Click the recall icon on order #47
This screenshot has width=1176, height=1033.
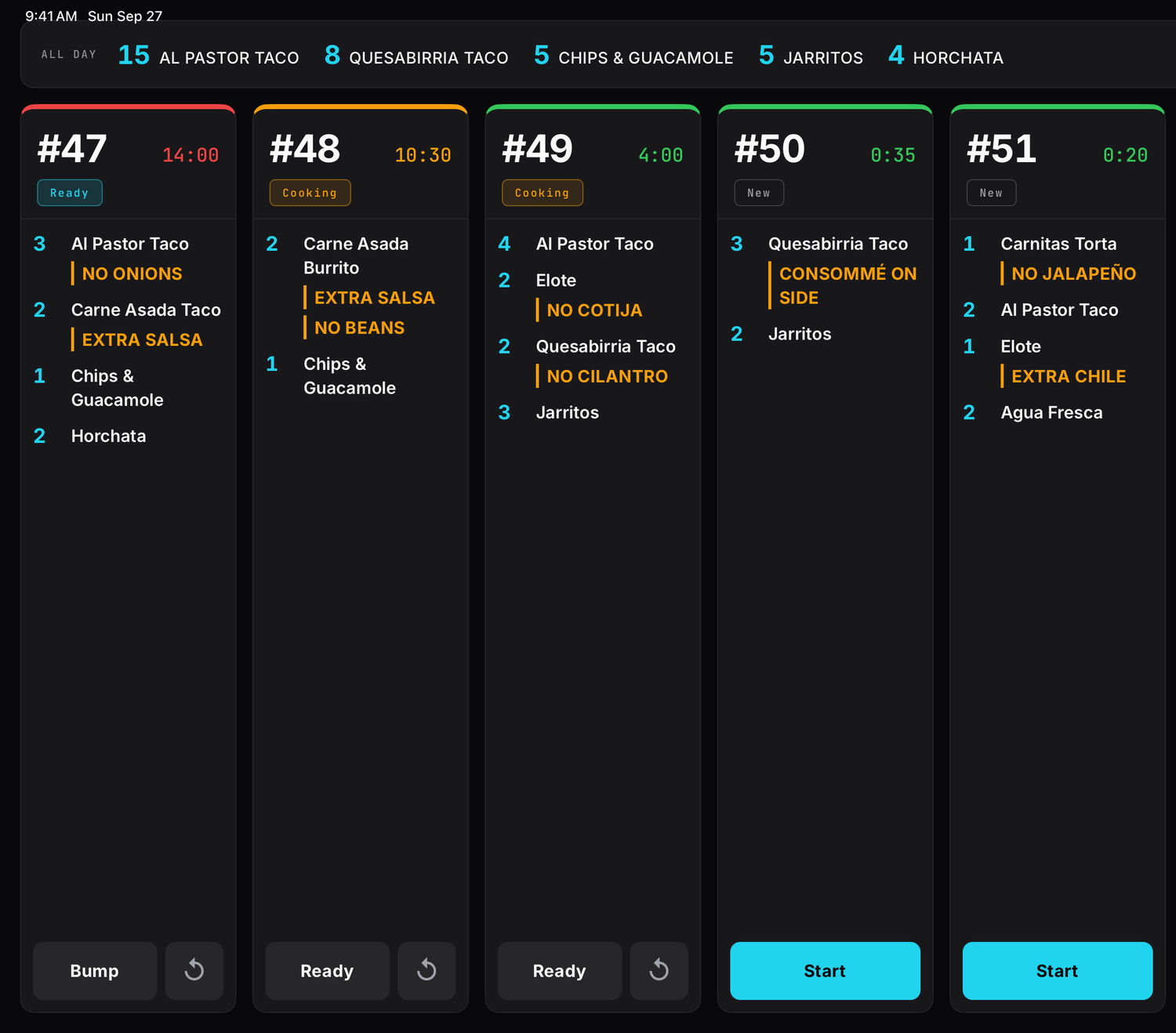tap(194, 970)
